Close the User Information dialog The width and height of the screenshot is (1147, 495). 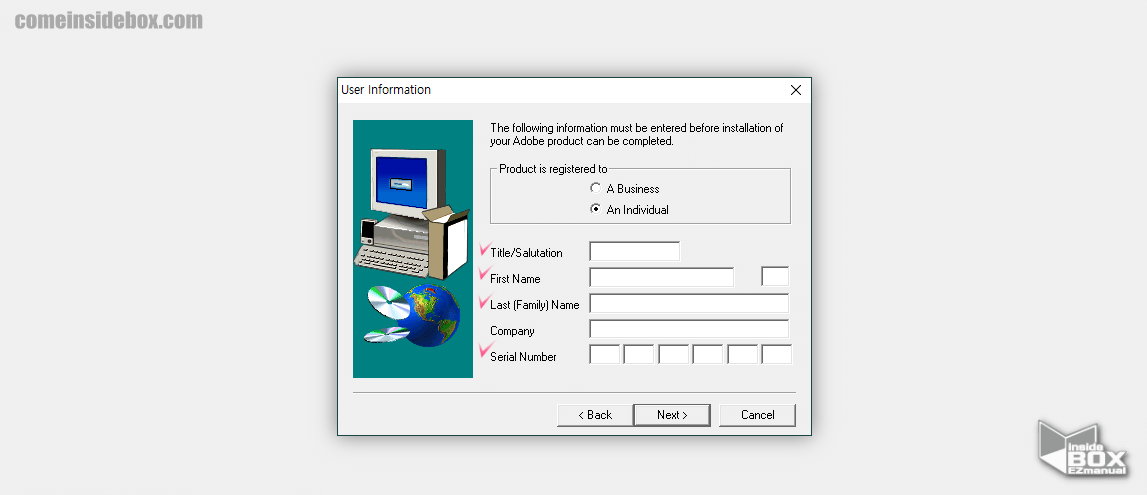click(x=796, y=90)
